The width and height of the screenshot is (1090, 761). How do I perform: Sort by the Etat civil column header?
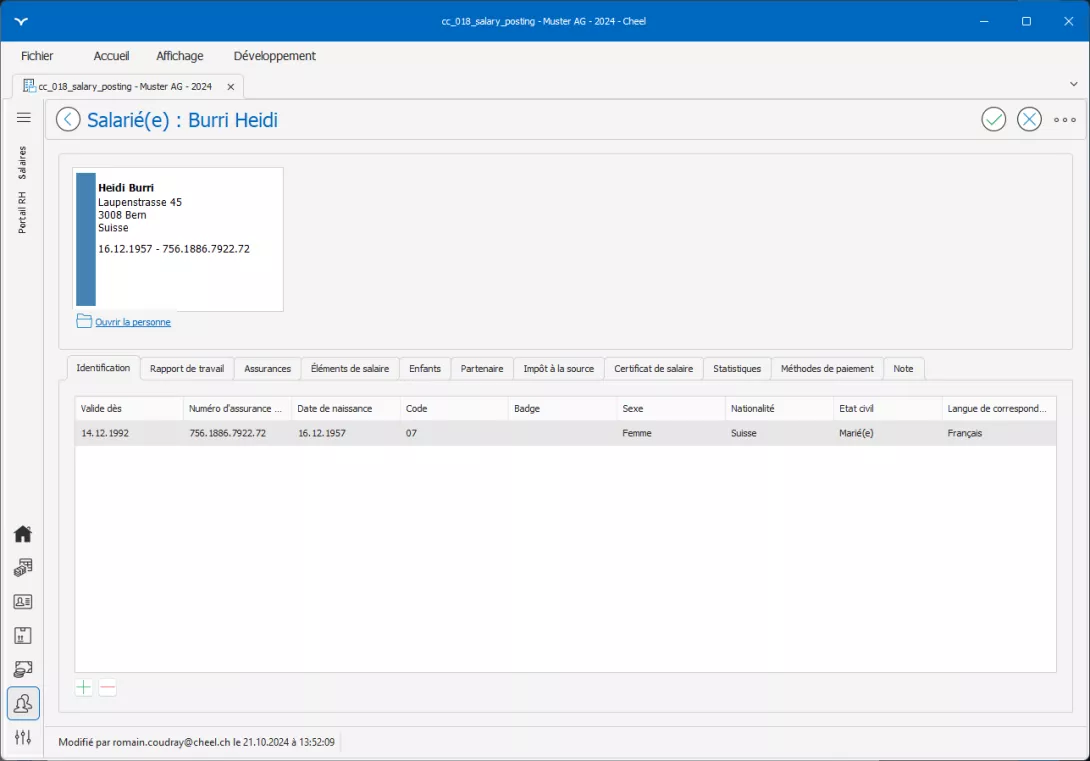coord(887,409)
